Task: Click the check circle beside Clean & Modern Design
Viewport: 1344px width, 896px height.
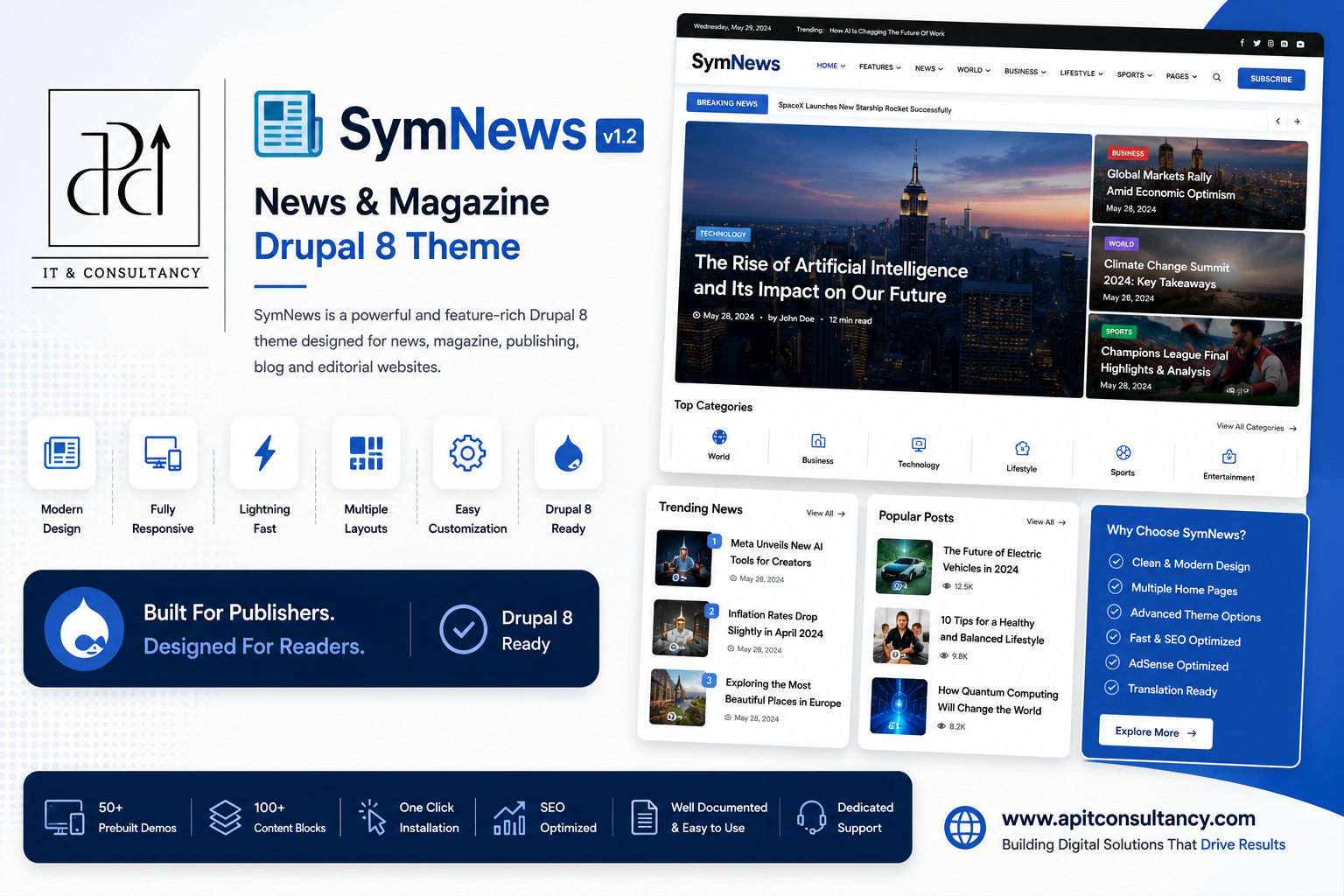Action: [1116, 561]
